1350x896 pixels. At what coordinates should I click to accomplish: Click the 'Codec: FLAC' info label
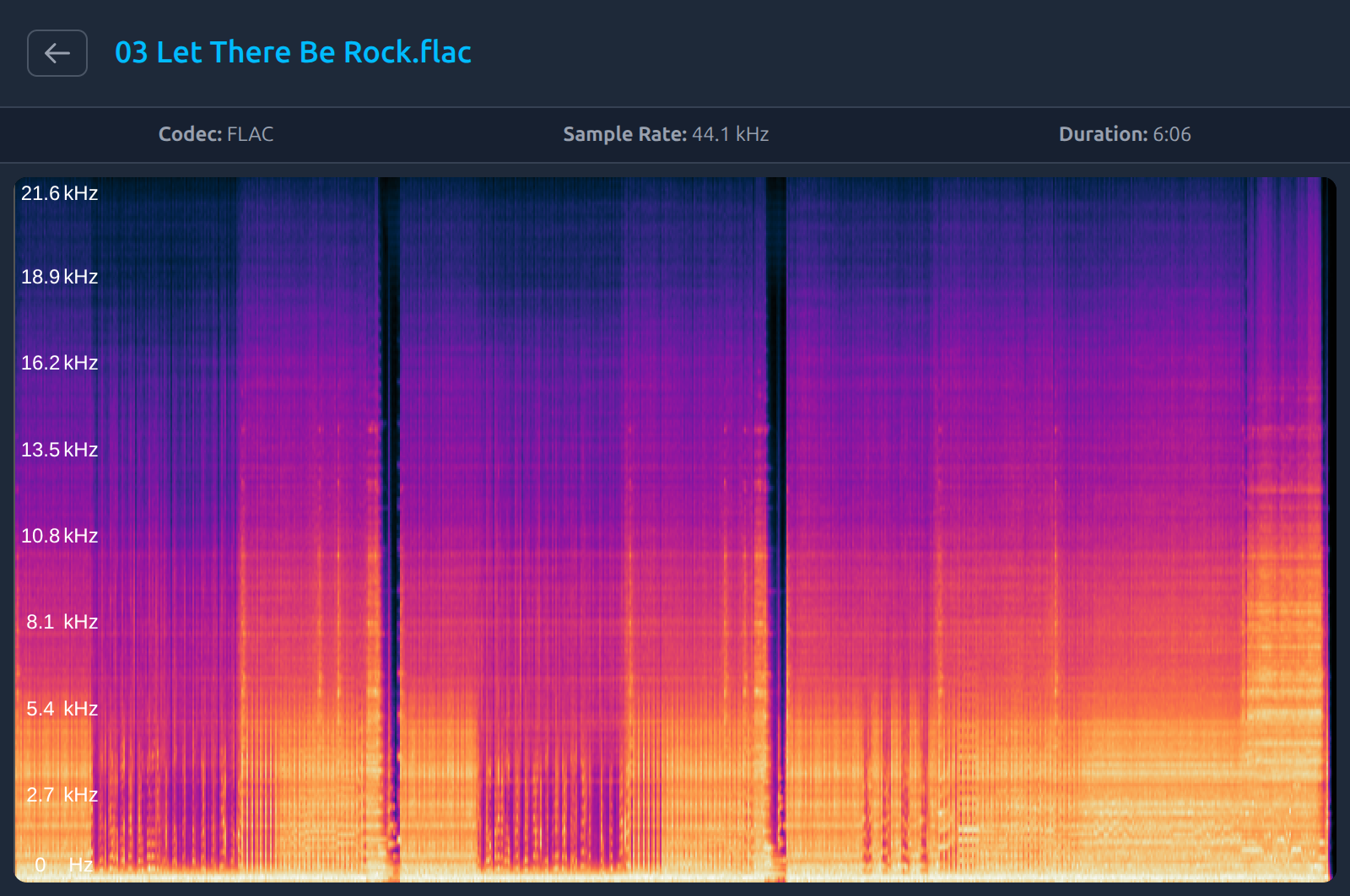coord(216,134)
